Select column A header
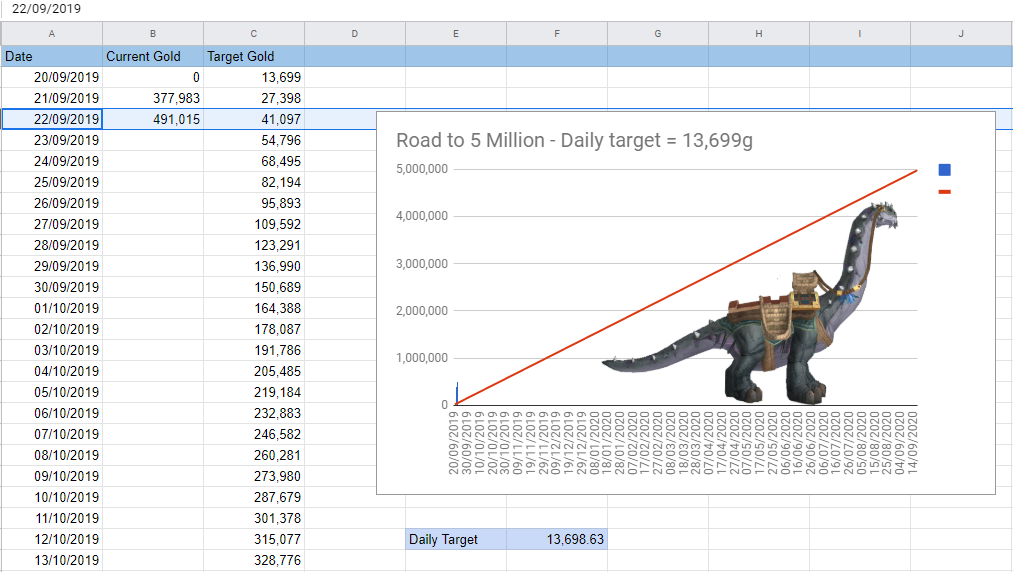 coord(51,34)
